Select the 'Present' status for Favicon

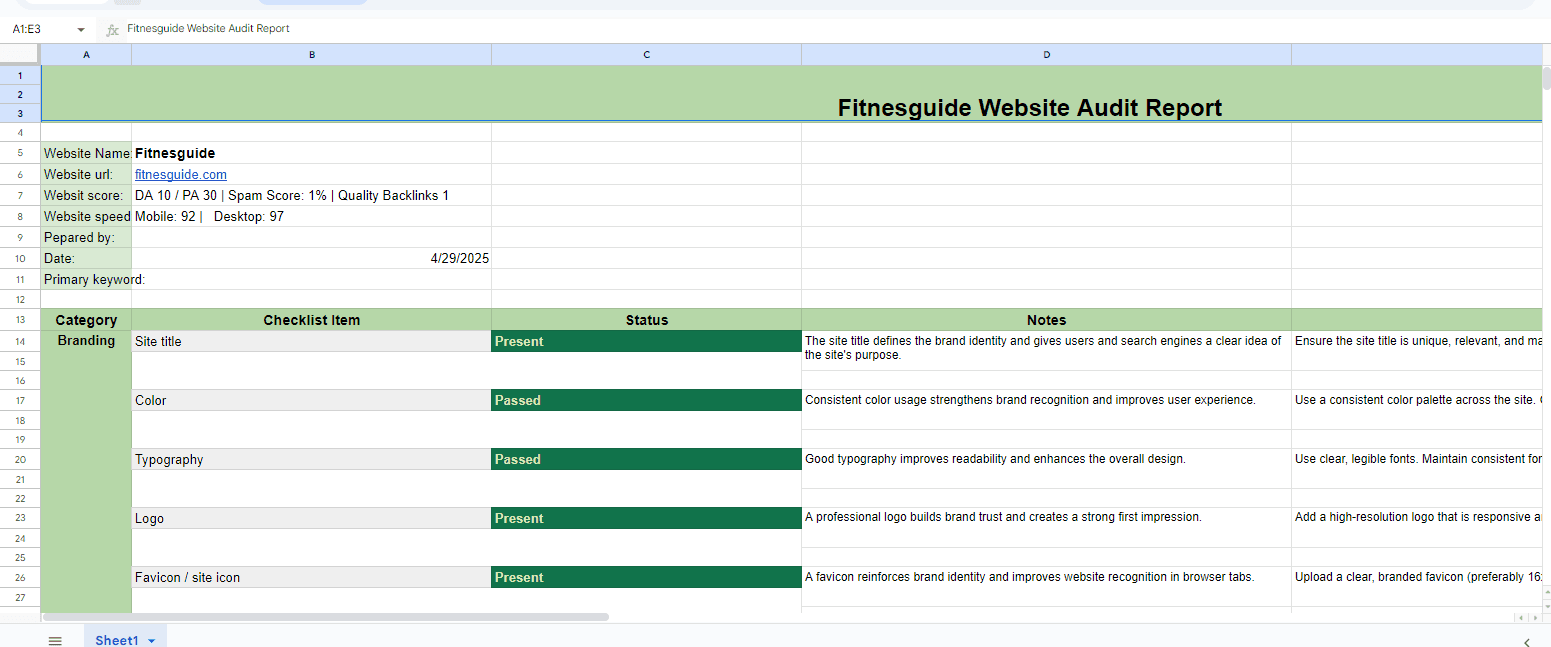point(646,577)
